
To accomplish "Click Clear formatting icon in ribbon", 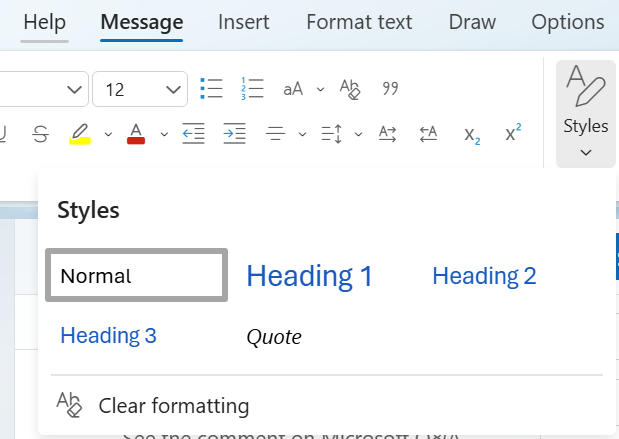I will tap(350, 89).
